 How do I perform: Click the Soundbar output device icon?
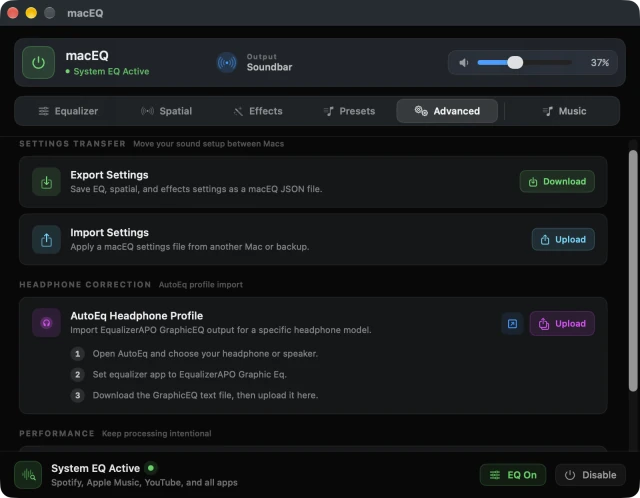click(227, 62)
